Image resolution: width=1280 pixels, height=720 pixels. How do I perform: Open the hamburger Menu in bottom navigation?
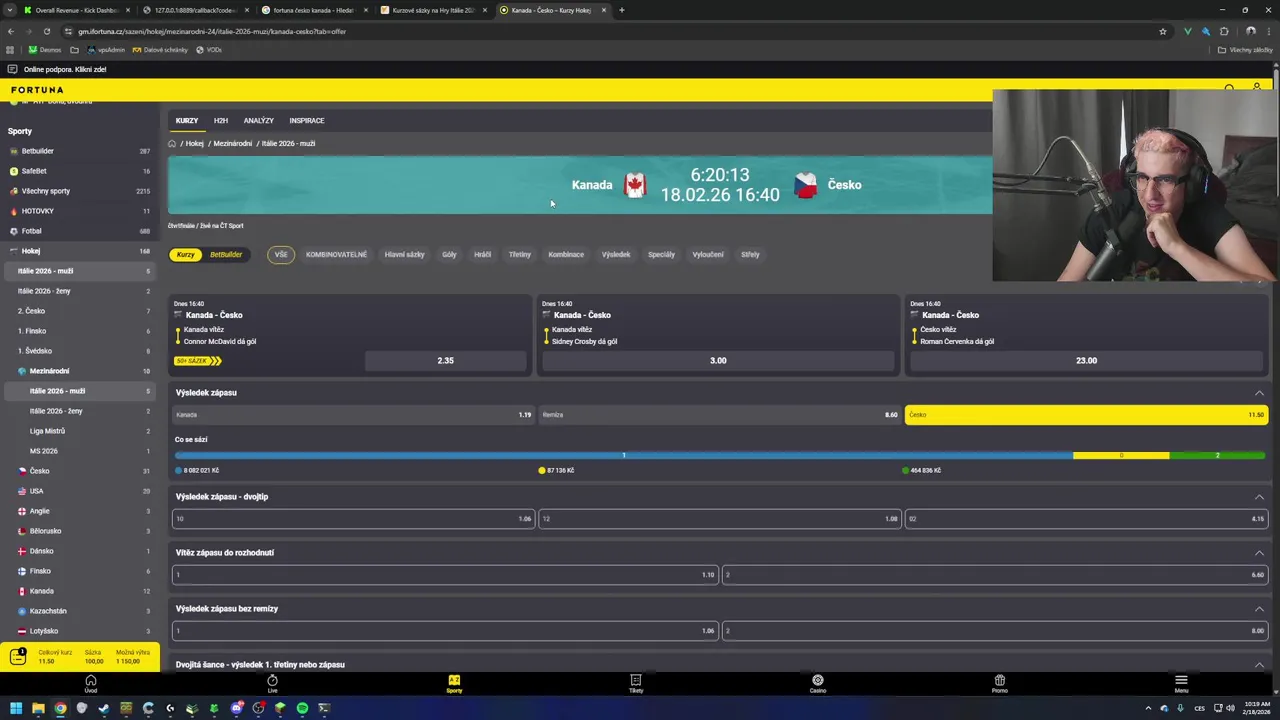tap(1181, 684)
